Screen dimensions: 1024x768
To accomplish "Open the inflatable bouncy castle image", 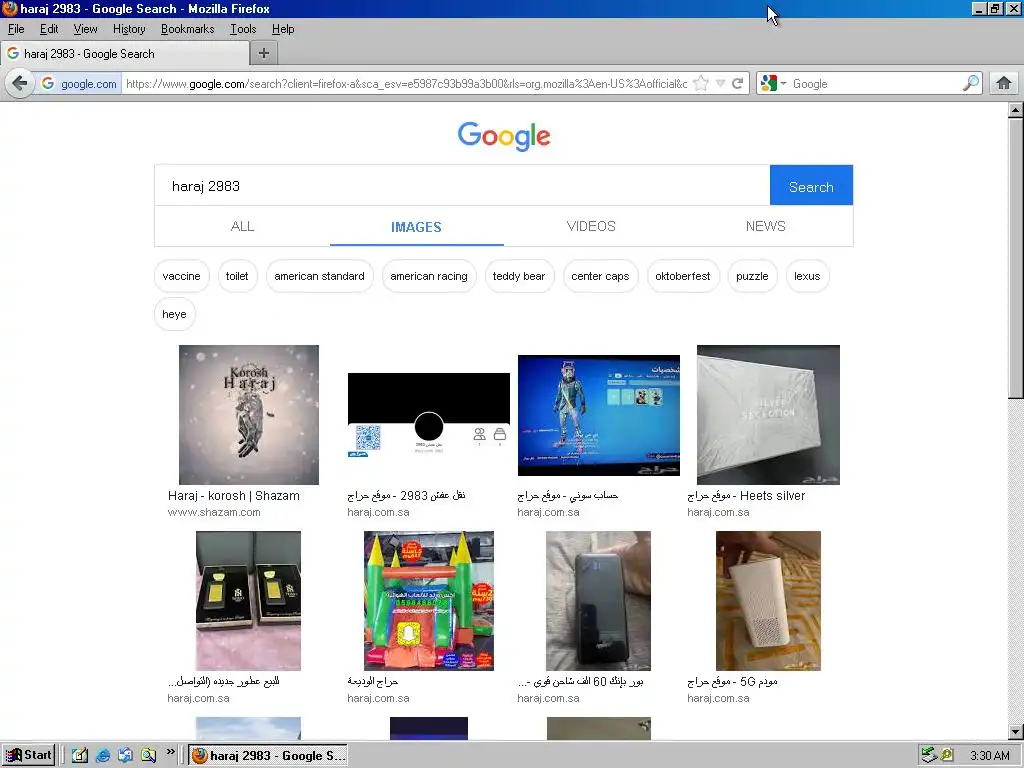I will pyautogui.click(x=428, y=601).
